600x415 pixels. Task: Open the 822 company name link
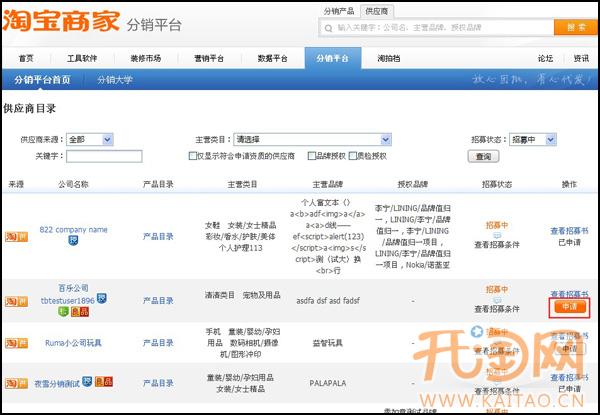tap(73, 230)
